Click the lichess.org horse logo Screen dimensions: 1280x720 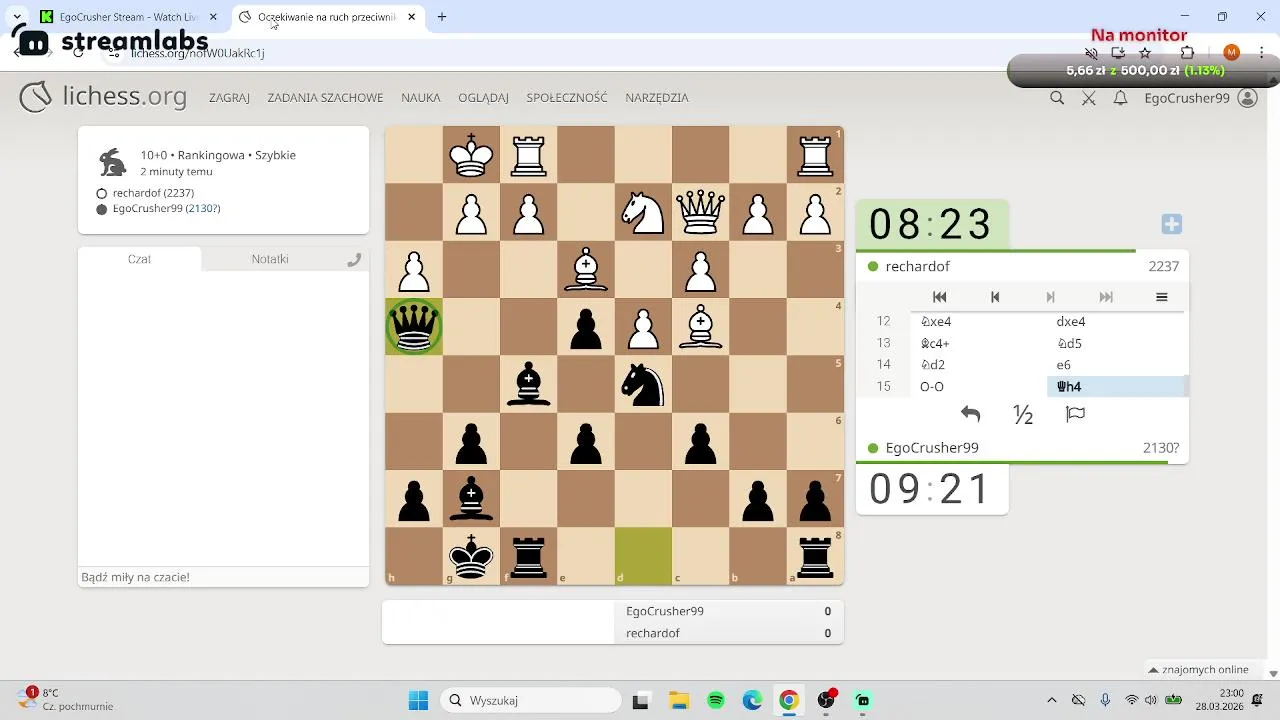pyautogui.click(x=36, y=97)
